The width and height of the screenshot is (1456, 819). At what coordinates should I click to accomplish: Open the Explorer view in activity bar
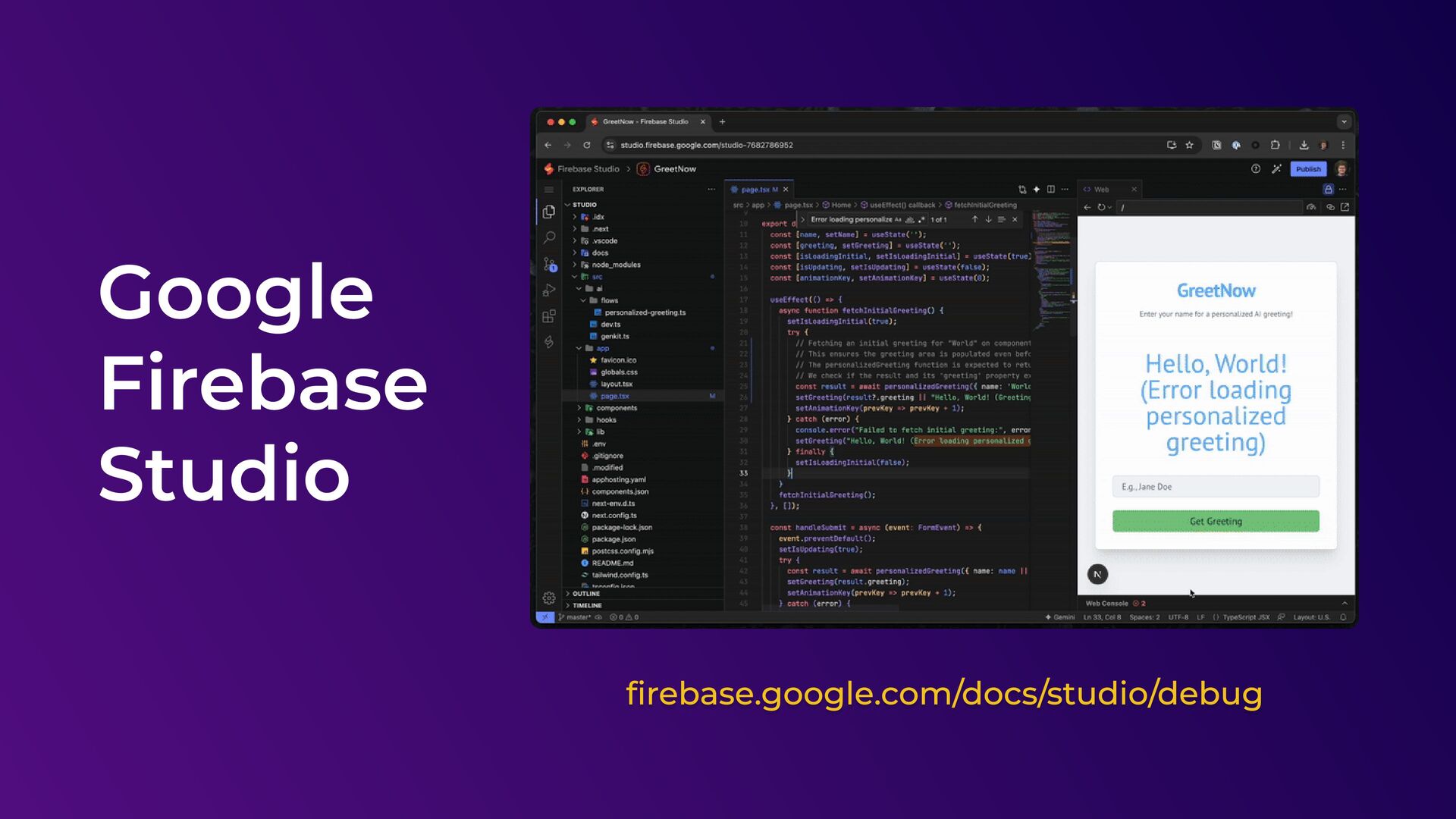pos(549,212)
